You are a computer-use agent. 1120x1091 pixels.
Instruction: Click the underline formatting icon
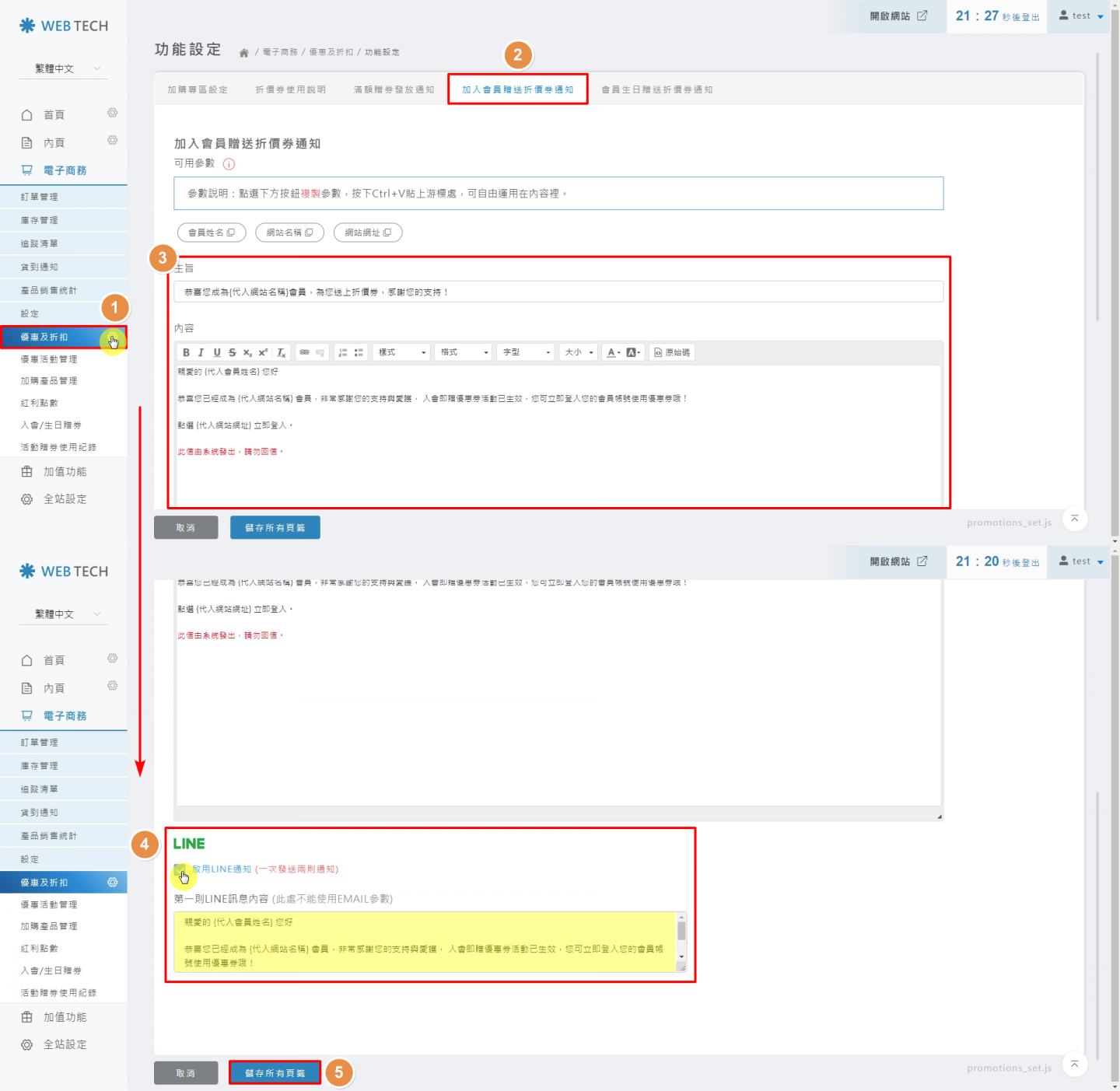[x=217, y=352]
